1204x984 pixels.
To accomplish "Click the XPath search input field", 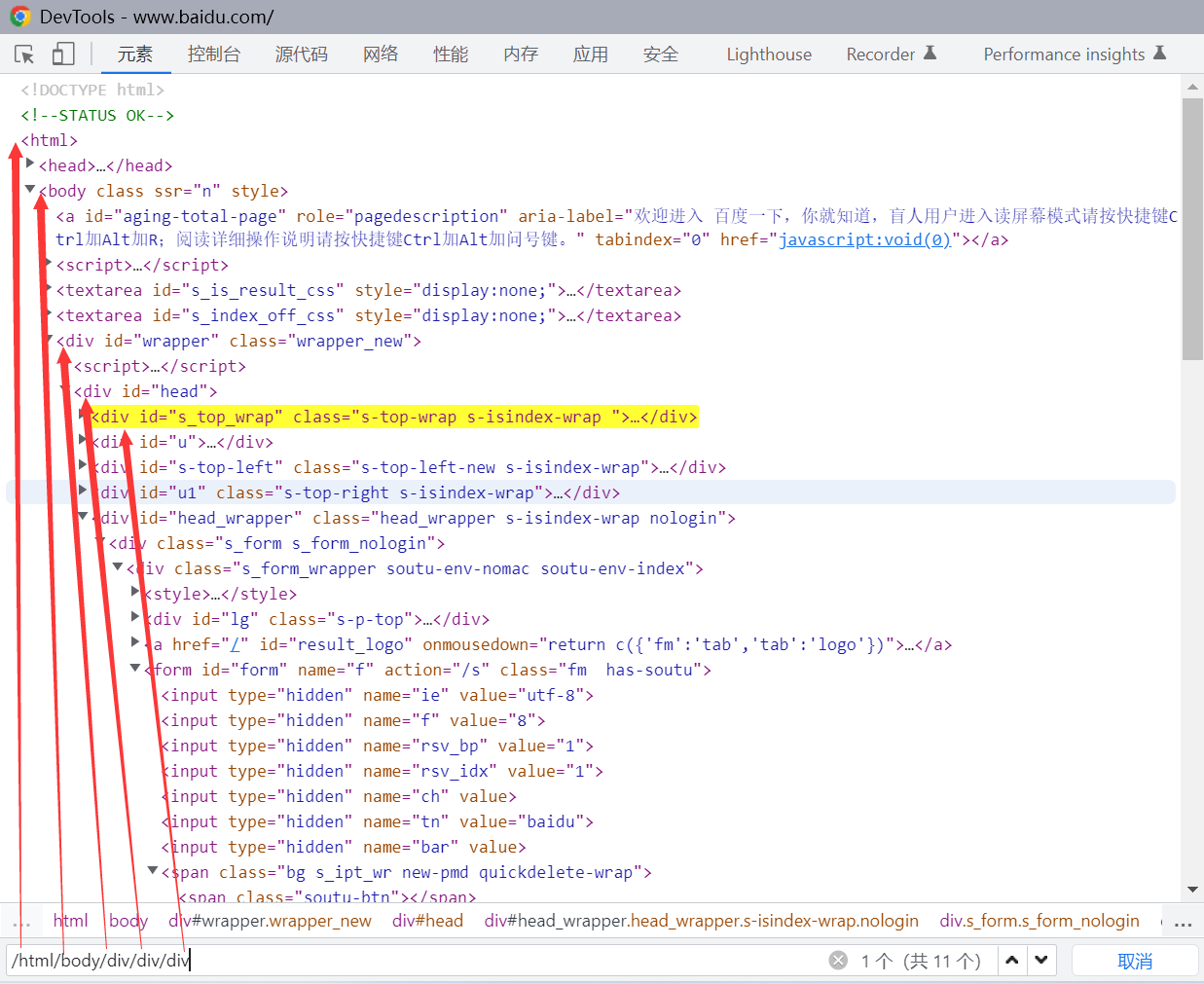I will pos(419,961).
